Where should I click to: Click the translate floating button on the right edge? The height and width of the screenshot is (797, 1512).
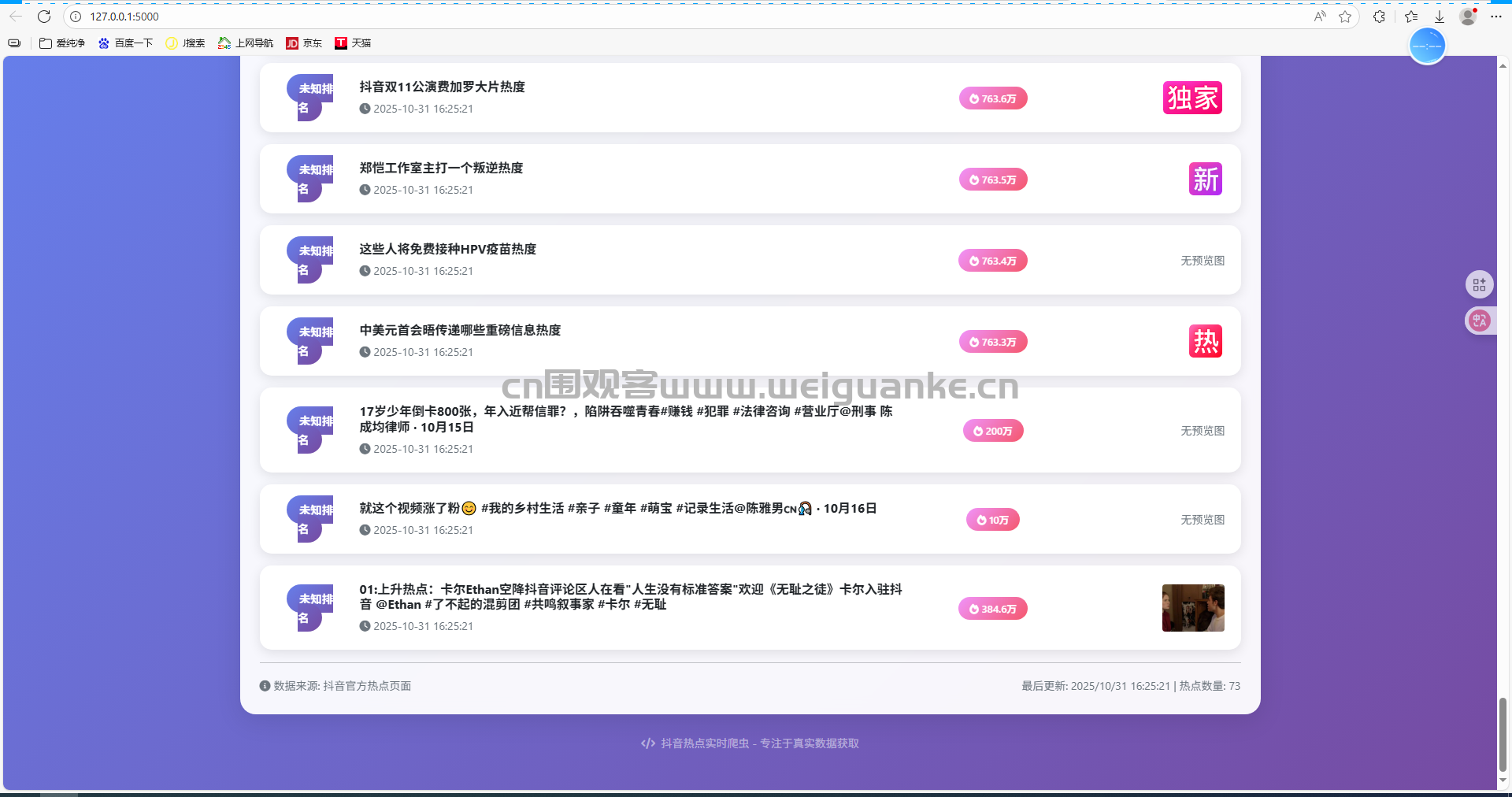(x=1480, y=321)
